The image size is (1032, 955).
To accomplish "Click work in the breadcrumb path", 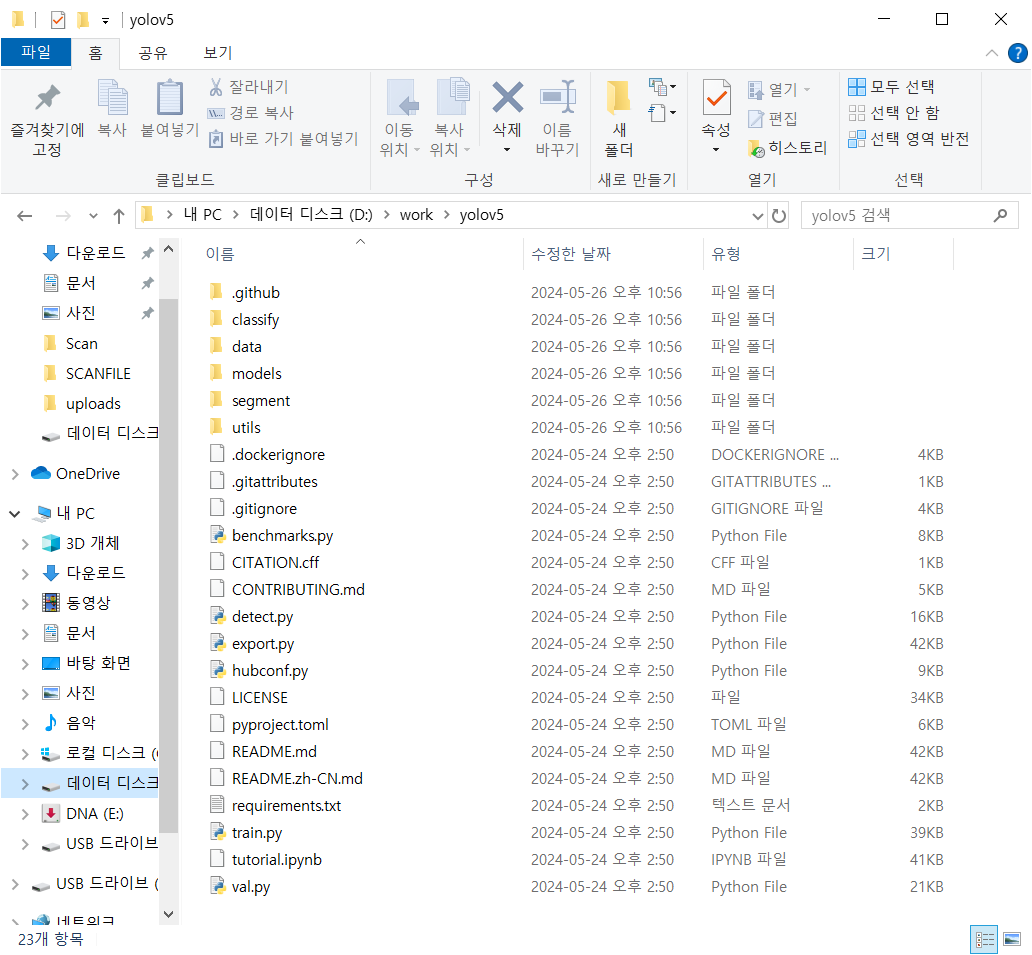I will point(416,215).
